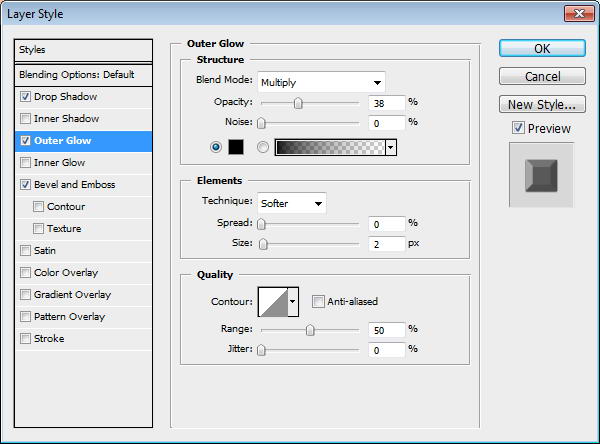
Task: Select the Gradient Overlay label
Action: 72,295
